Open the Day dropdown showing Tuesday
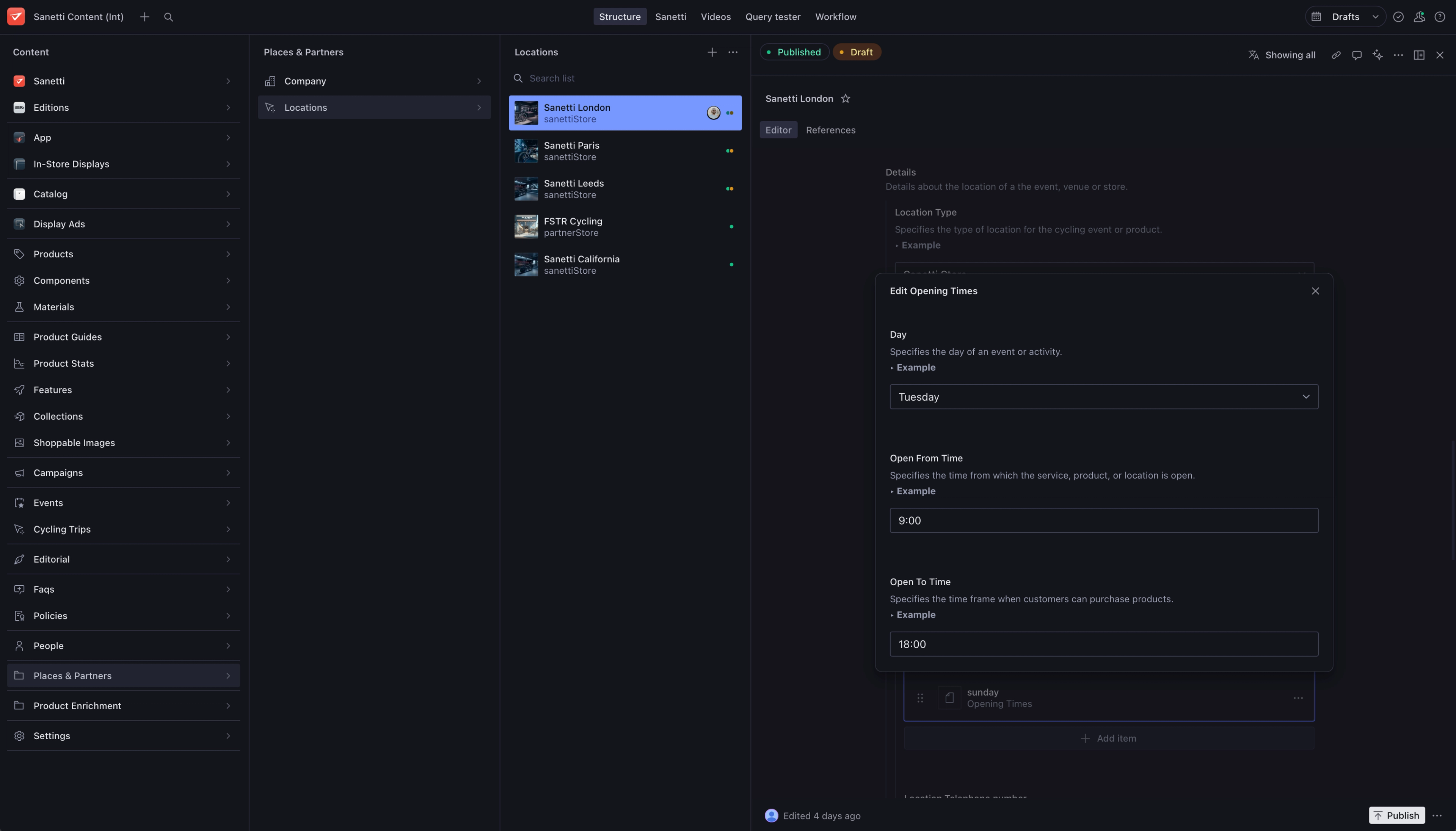This screenshot has height=831, width=1456. 1103,397
